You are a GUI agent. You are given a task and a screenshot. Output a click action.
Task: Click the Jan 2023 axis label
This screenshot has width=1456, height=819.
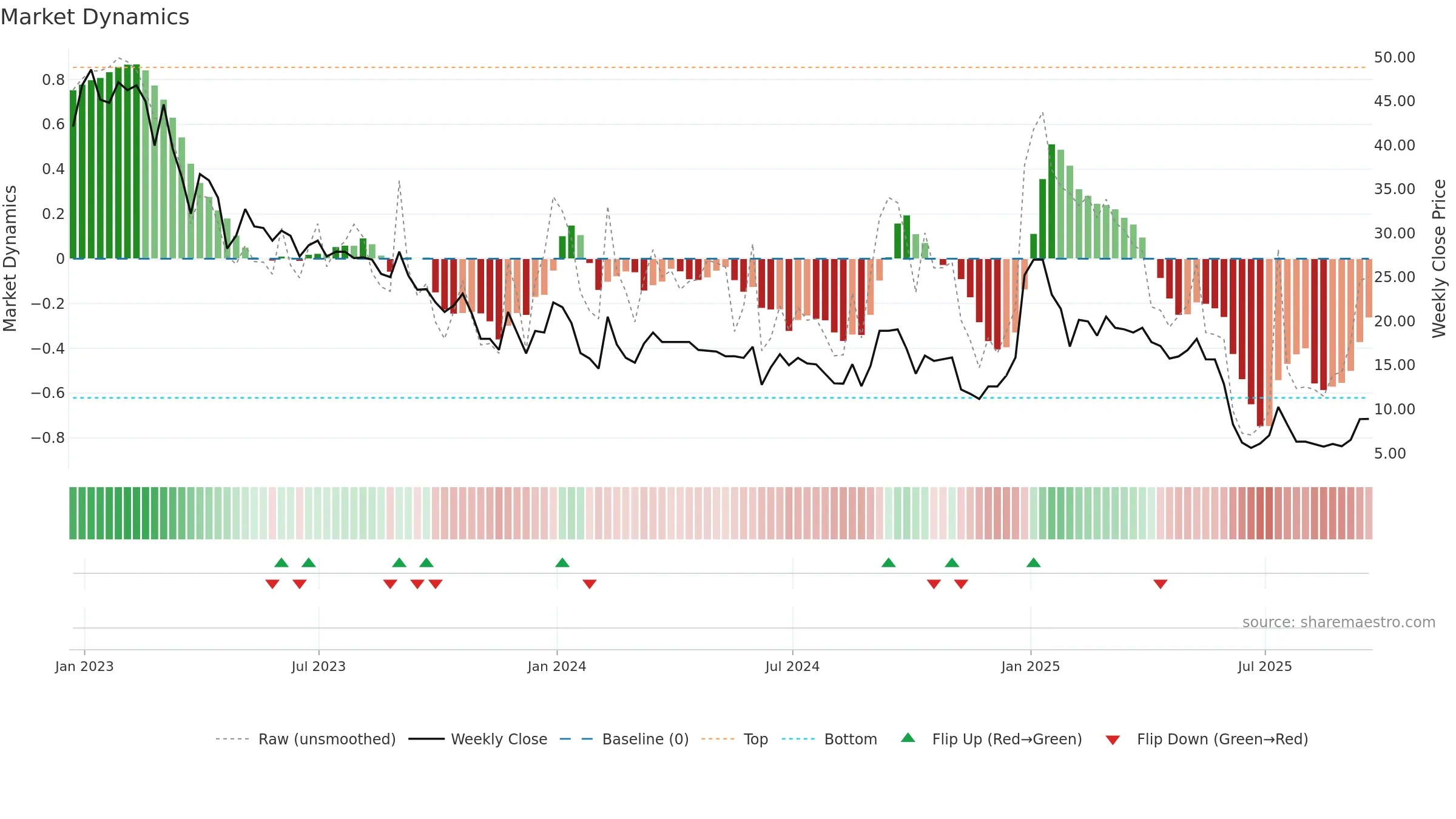click(x=84, y=666)
